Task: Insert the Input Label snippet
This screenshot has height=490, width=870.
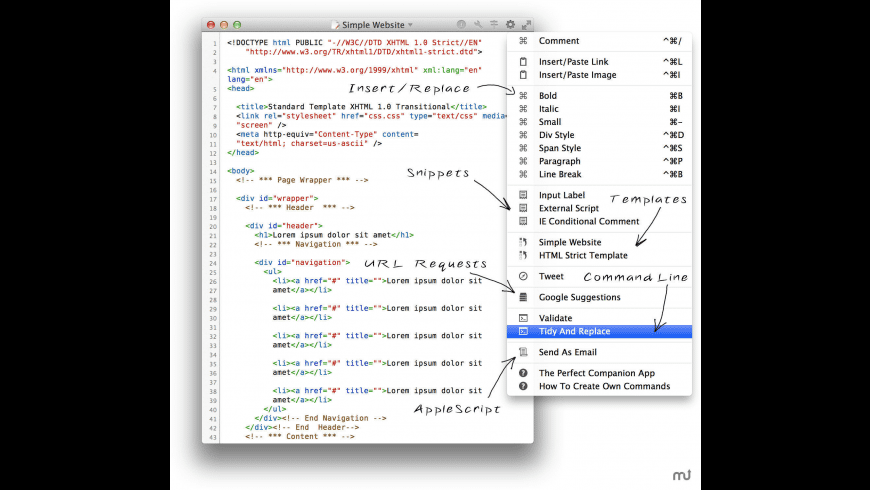Action: point(599,195)
